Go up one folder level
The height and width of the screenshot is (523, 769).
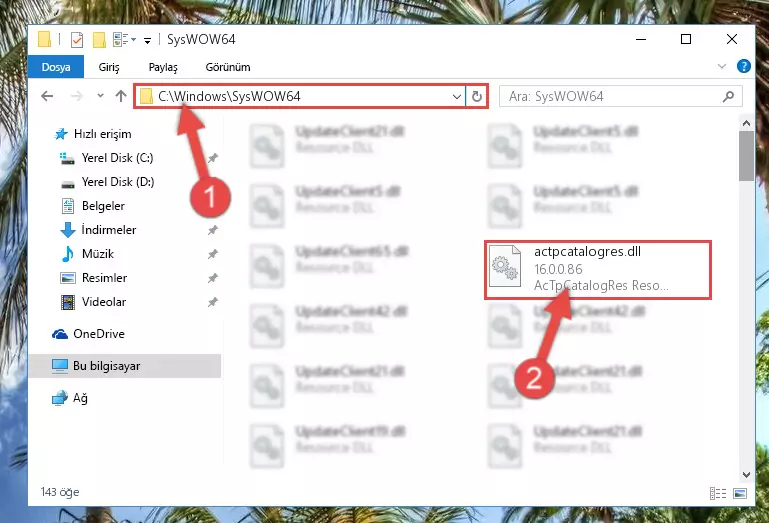click(x=121, y=96)
